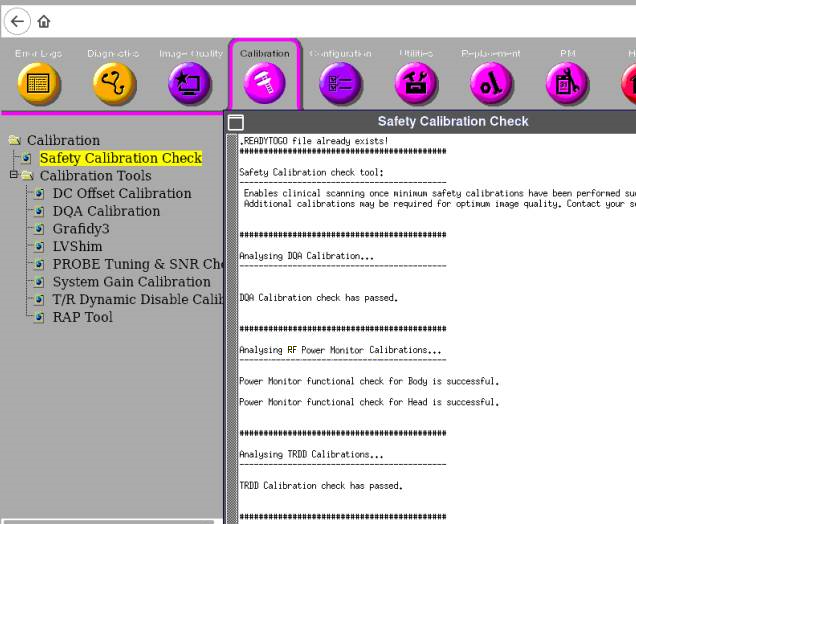Select the Calibration root folder
The width and height of the screenshot is (839, 636).
pyautogui.click(x=62, y=141)
